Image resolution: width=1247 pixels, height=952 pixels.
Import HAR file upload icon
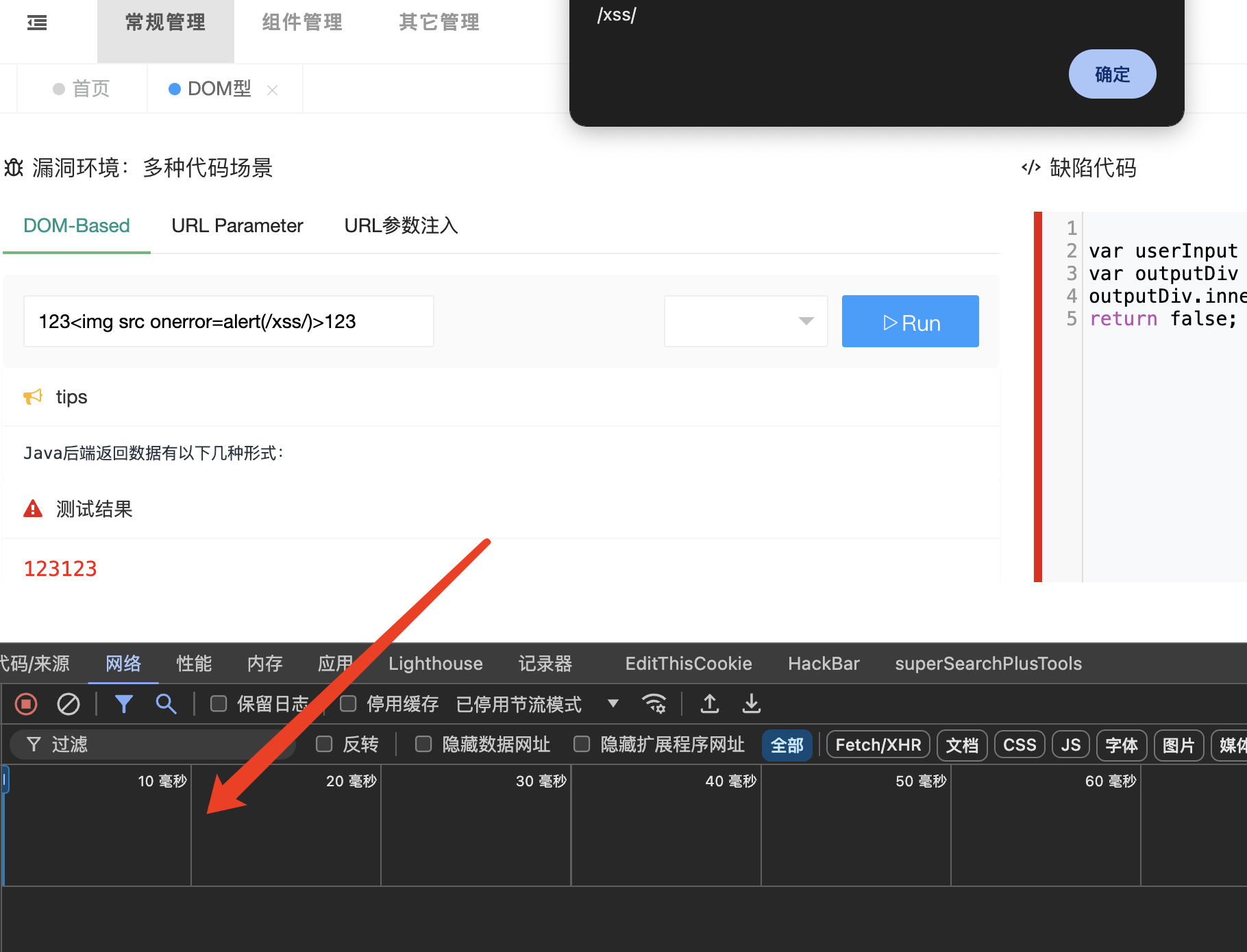coord(710,704)
